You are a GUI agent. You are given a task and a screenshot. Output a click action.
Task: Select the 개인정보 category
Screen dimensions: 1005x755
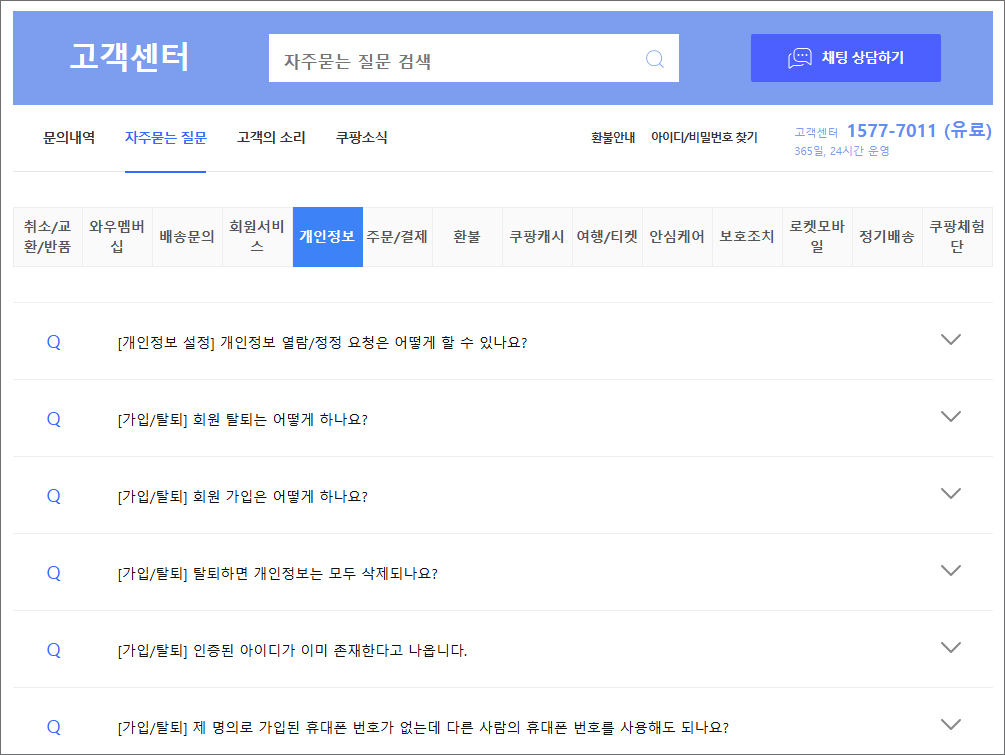(328, 236)
